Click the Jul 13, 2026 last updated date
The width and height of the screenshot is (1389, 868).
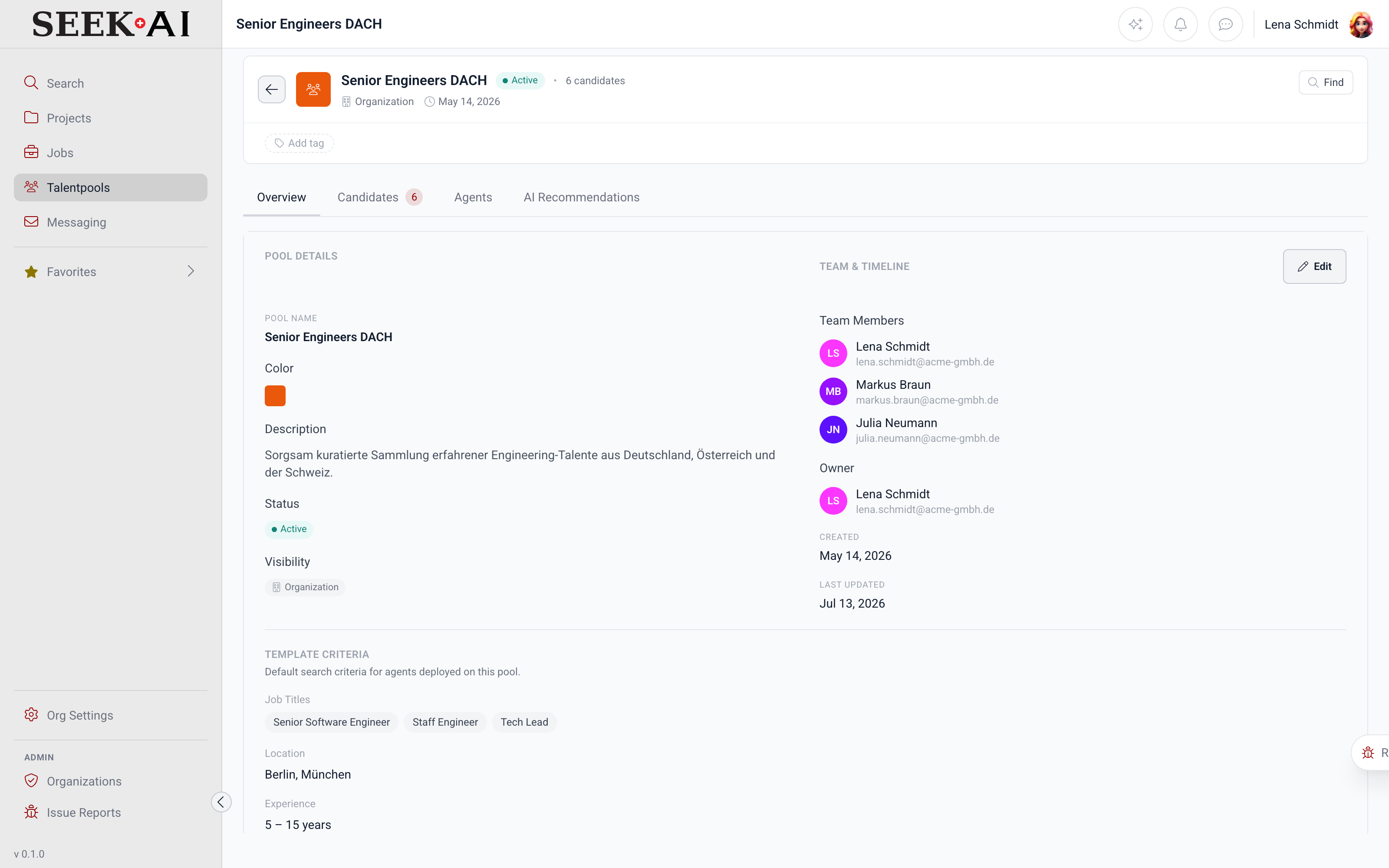pos(852,604)
